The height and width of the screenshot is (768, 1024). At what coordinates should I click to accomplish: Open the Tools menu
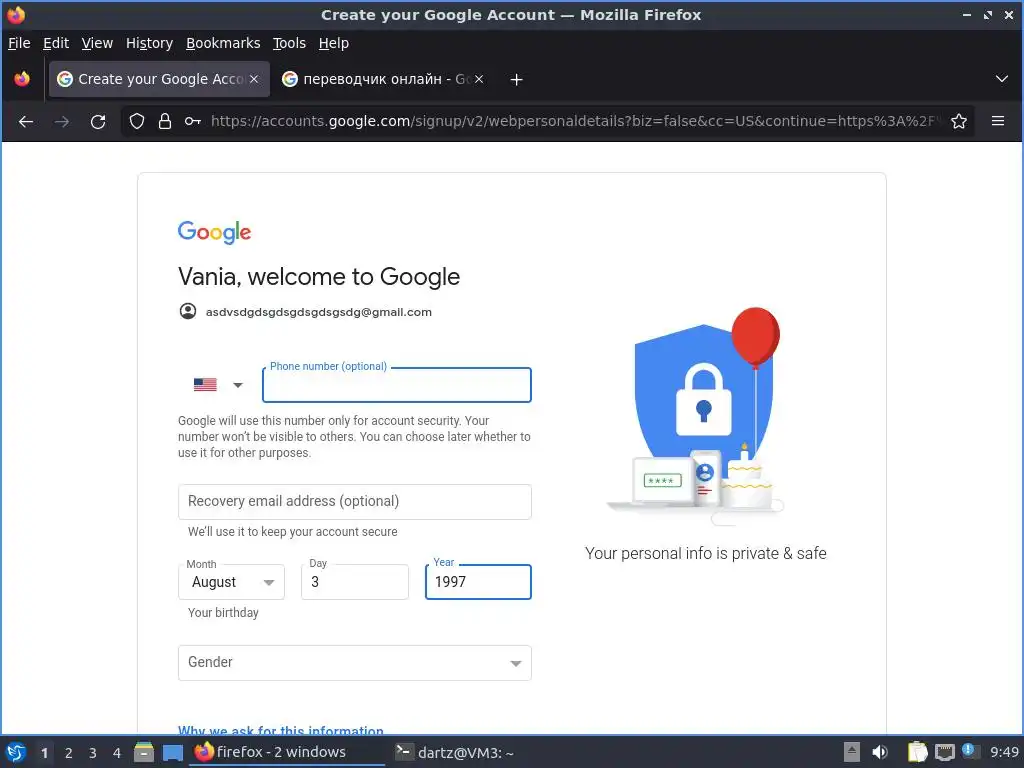(289, 43)
